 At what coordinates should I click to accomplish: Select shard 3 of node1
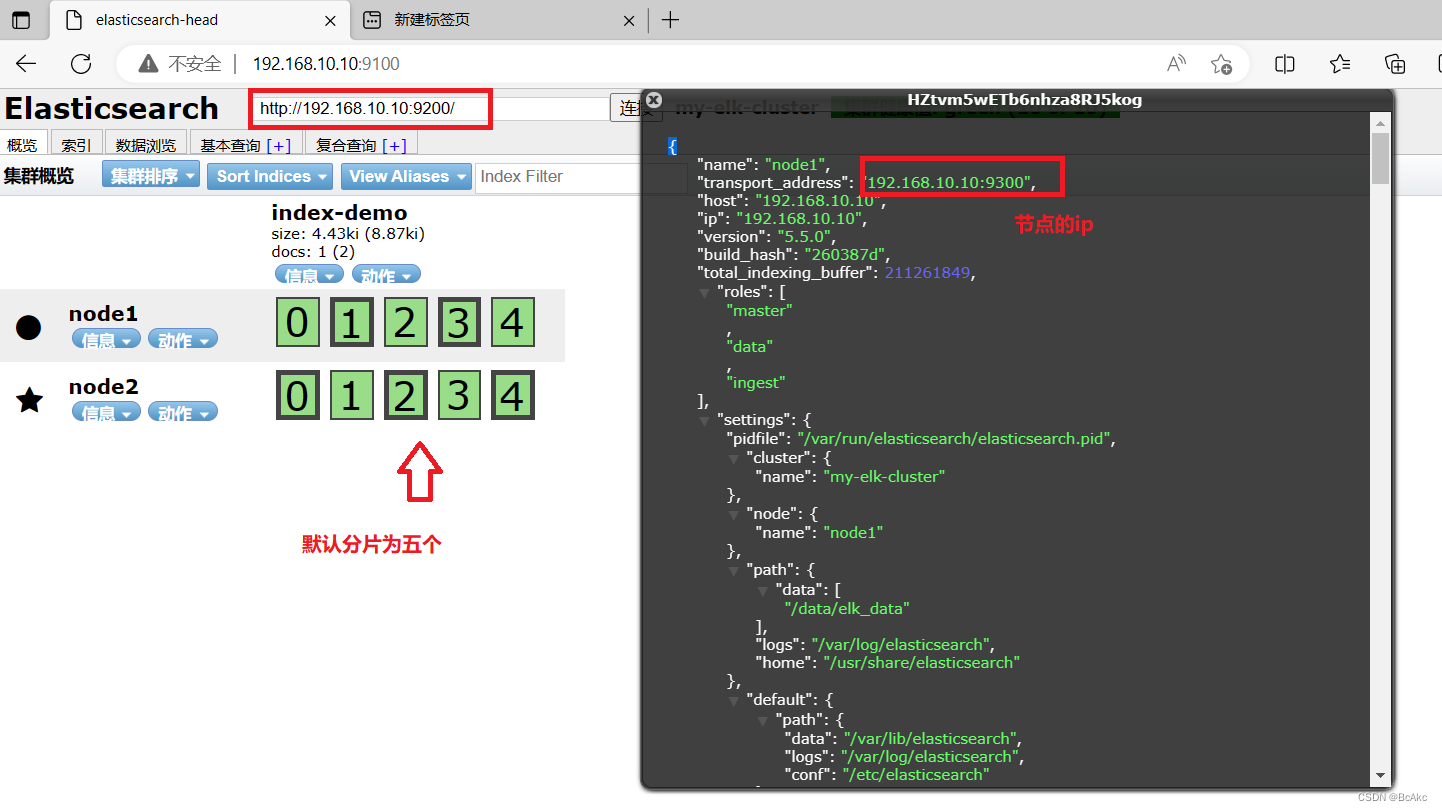[x=458, y=323]
